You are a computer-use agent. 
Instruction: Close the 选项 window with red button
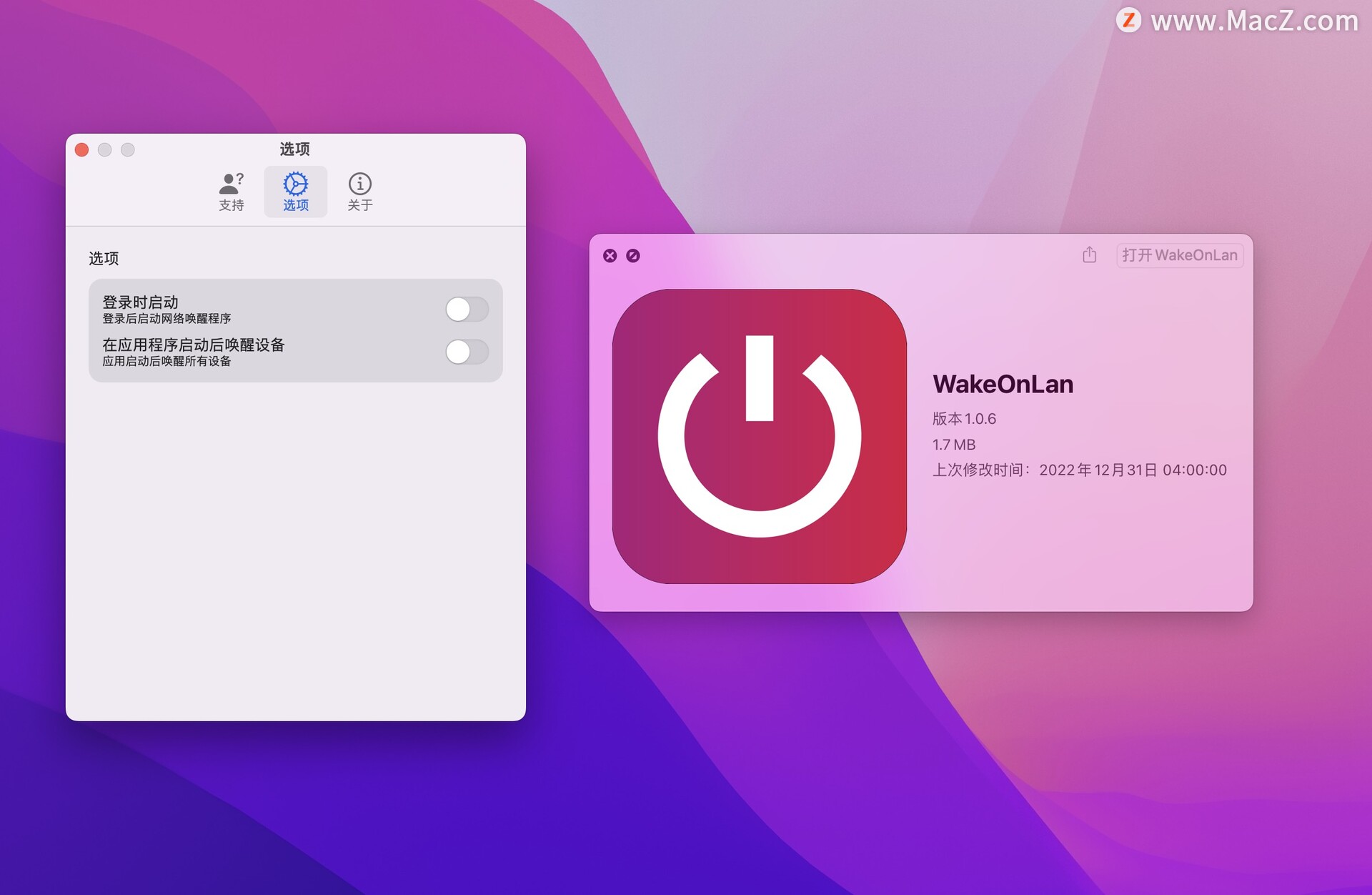pos(82,149)
